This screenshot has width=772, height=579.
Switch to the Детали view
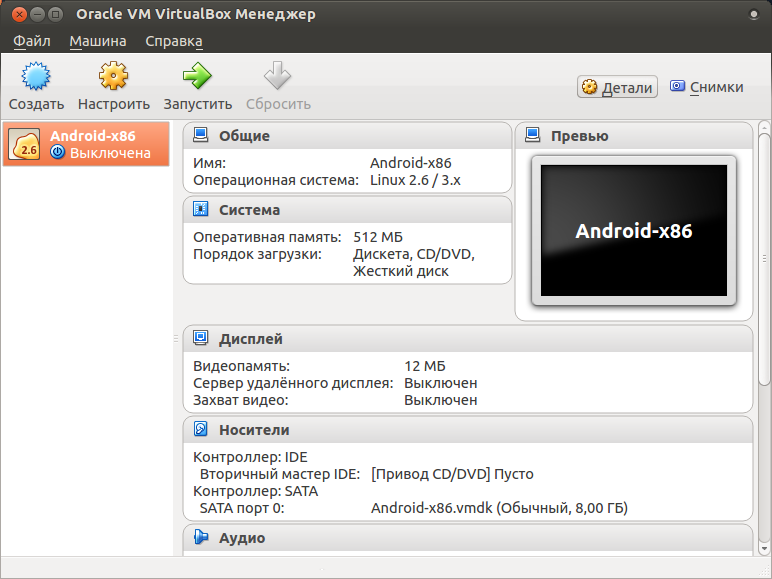[x=617, y=87]
